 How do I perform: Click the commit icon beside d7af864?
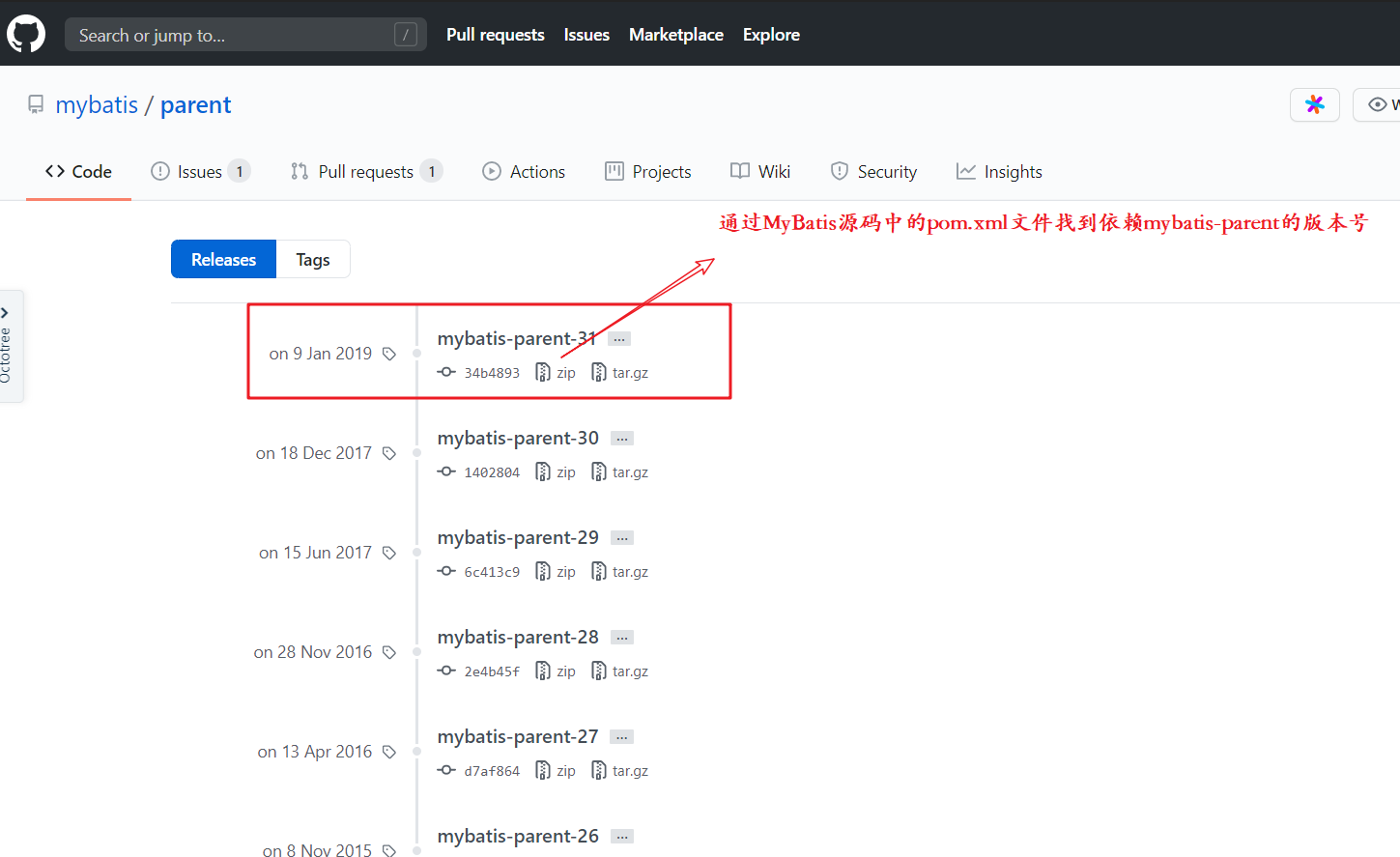[x=446, y=770]
